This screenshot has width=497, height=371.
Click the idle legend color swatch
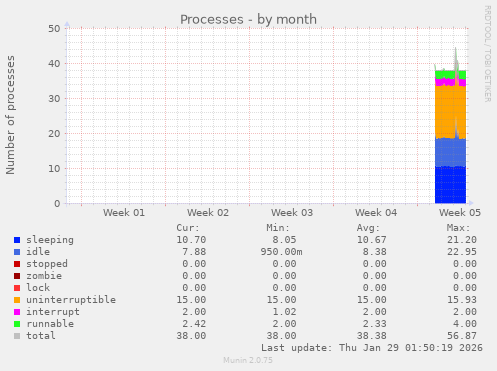pyautogui.click(x=17, y=252)
